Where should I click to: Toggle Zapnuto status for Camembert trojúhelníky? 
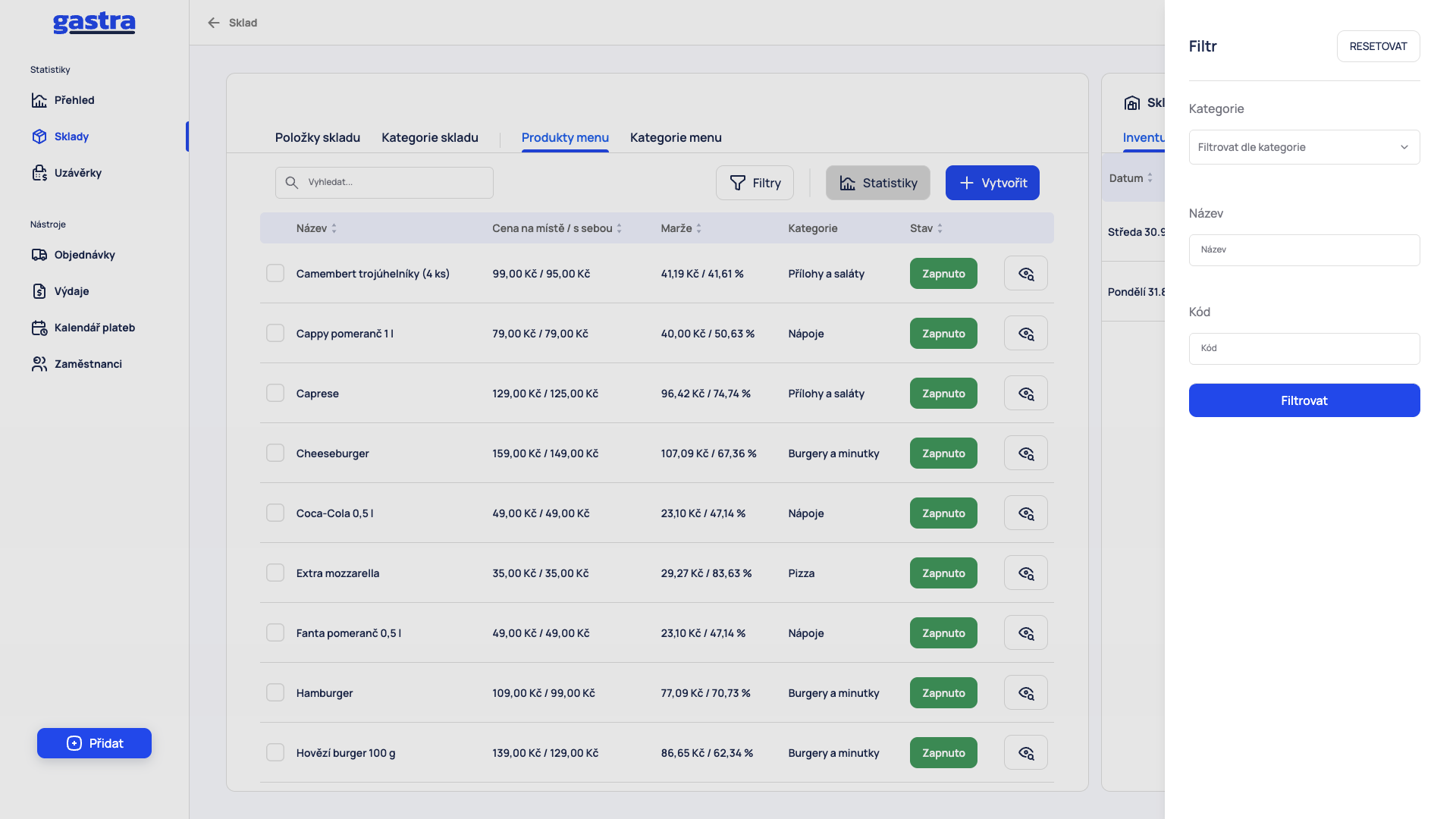coord(943,274)
